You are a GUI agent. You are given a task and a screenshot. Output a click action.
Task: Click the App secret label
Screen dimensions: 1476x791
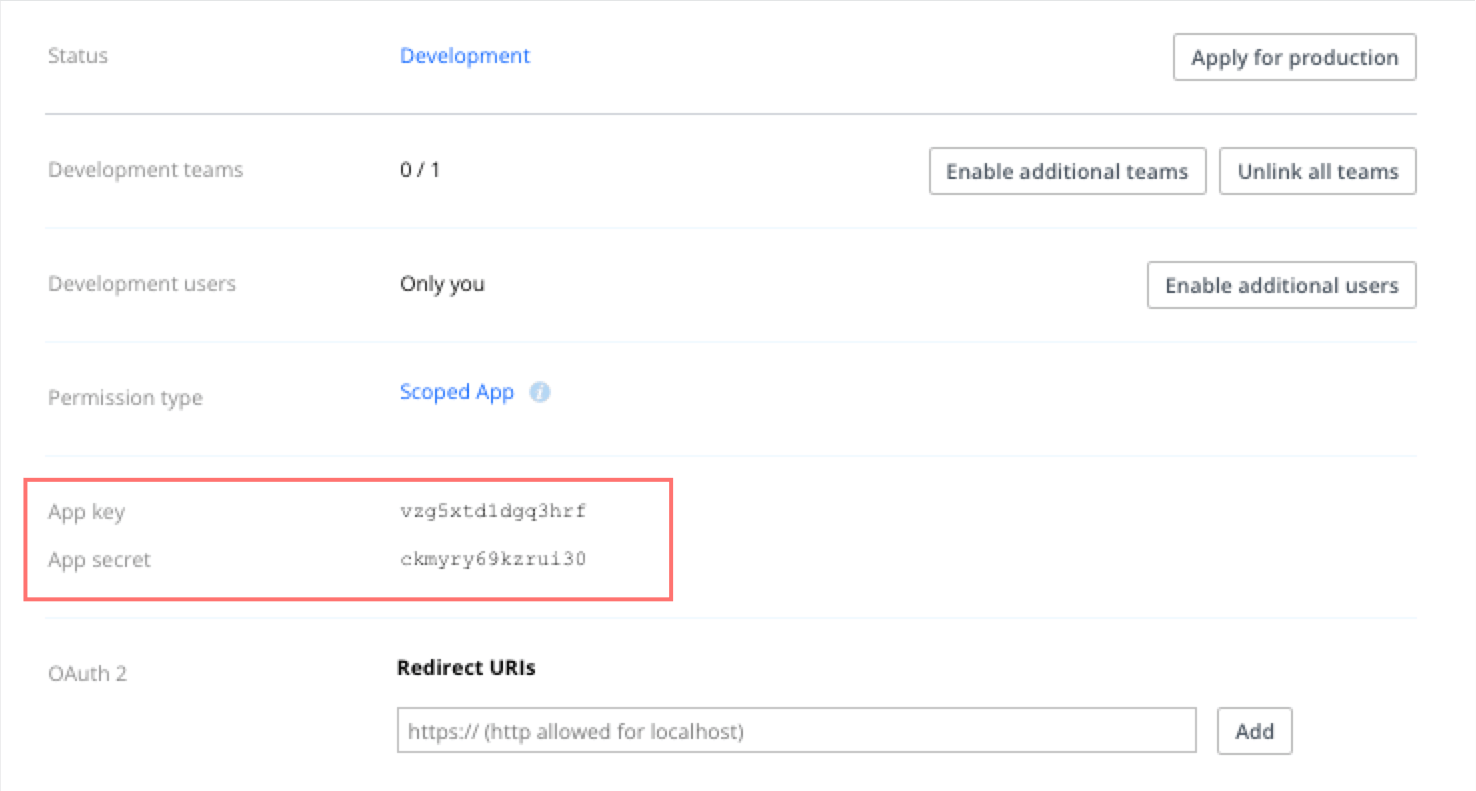[99, 560]
